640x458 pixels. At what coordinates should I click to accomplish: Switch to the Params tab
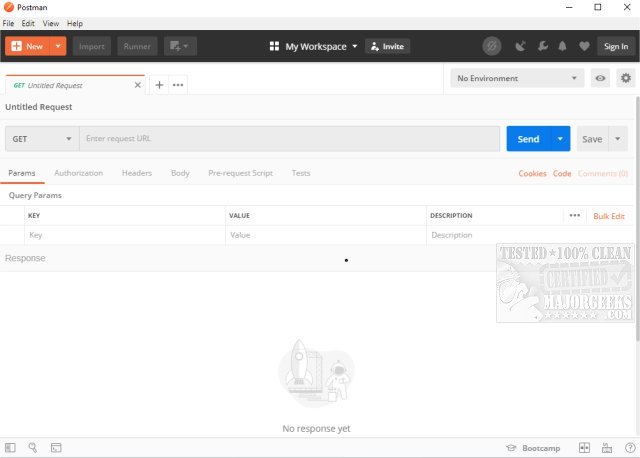pos(22,173)
